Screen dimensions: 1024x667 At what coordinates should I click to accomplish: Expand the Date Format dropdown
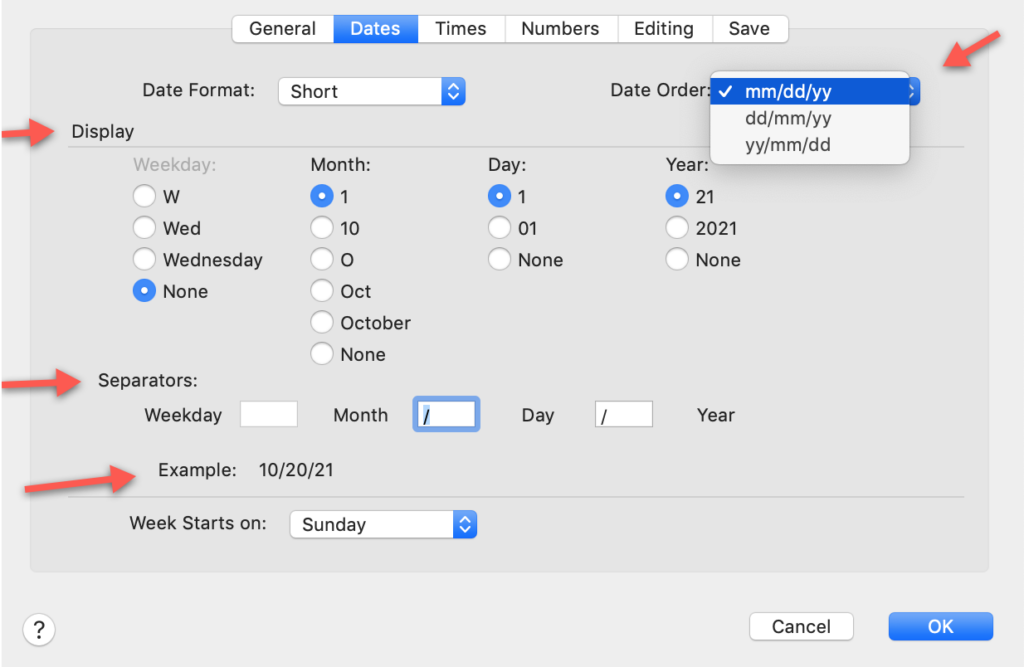[x=372, y=92]
